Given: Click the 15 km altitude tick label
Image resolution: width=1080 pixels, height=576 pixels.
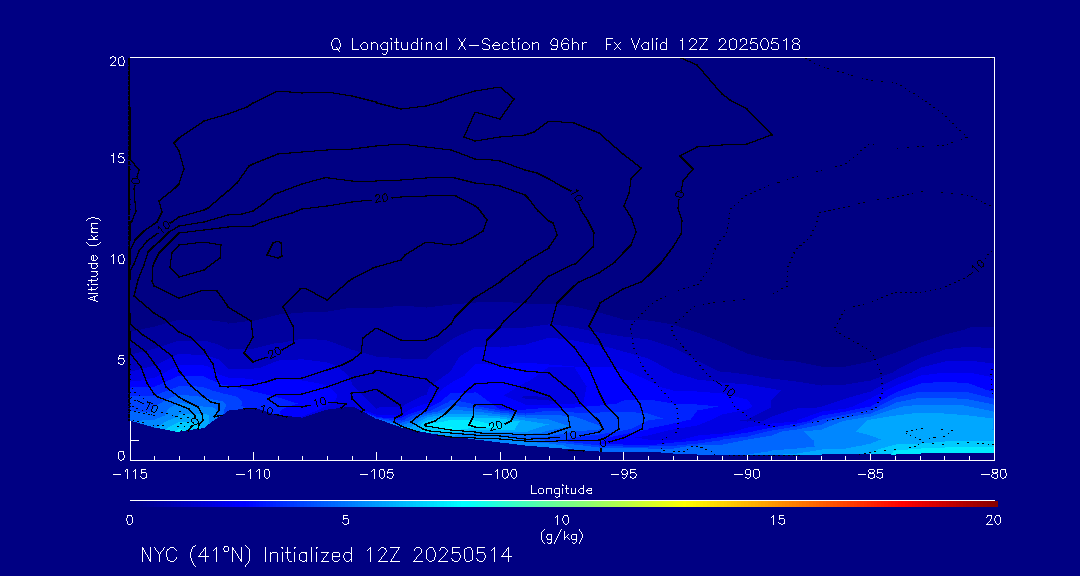Looking at the screenshot, I should (x=115, y=159).
